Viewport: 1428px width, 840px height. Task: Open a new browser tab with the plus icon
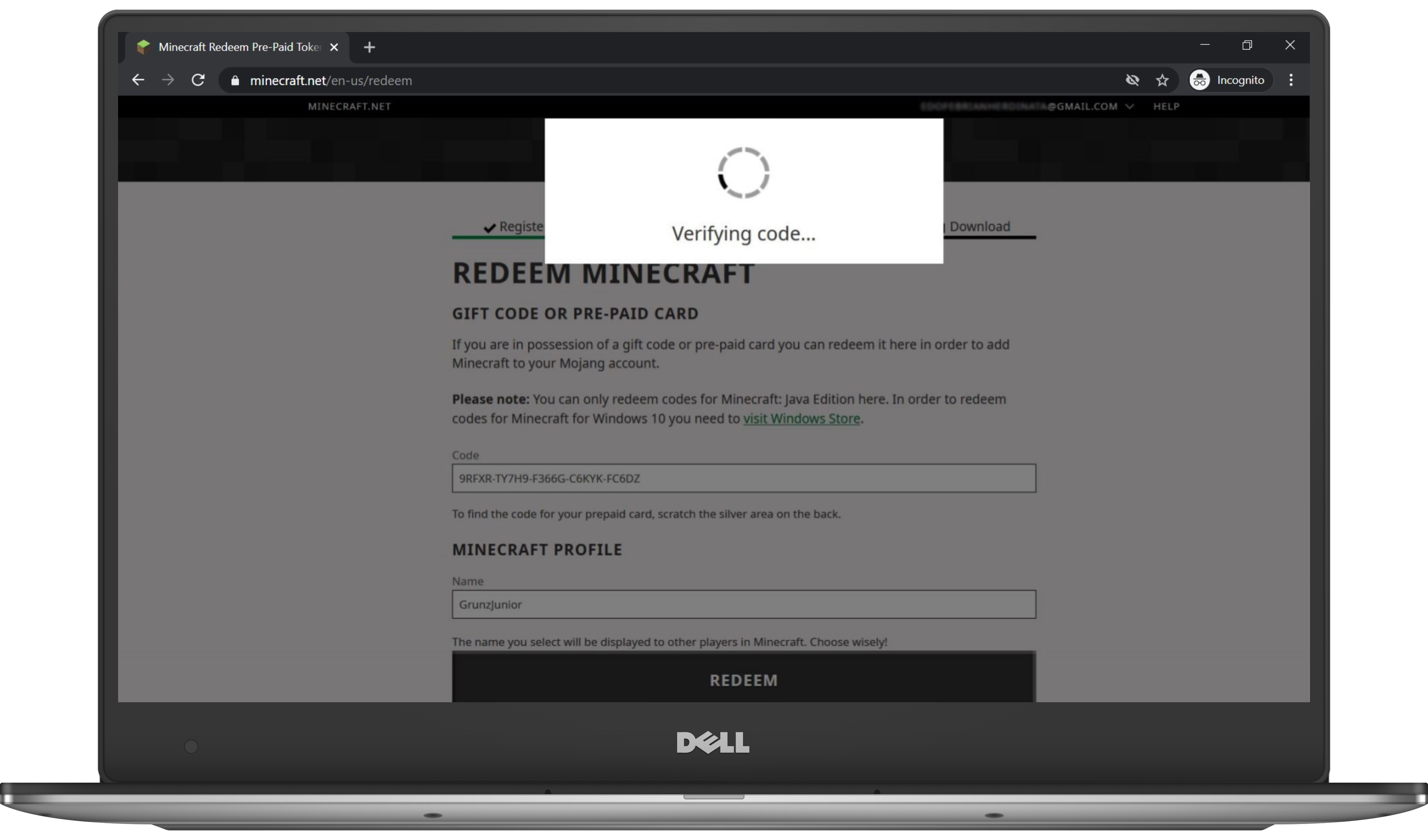tap(369, 47)
